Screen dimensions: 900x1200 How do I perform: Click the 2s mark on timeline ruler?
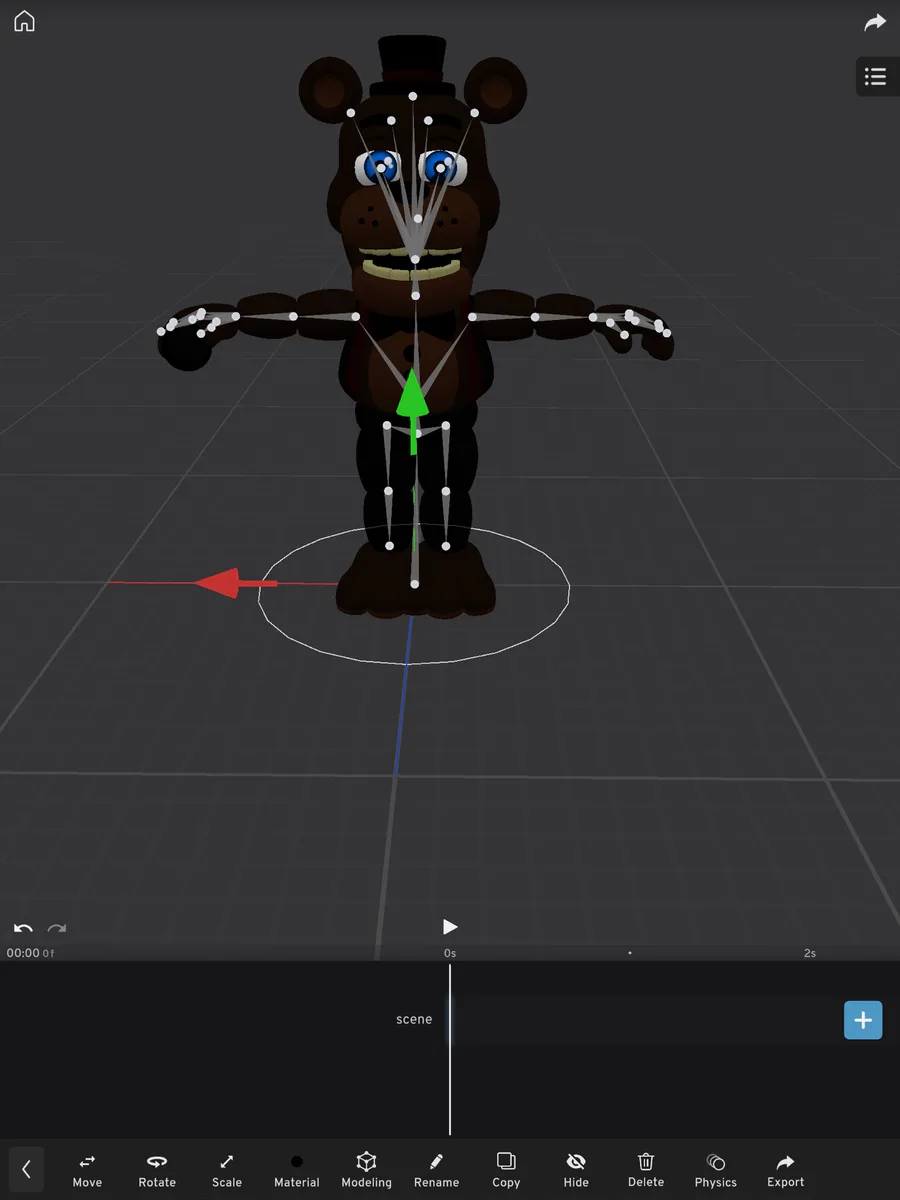point(810,953)
